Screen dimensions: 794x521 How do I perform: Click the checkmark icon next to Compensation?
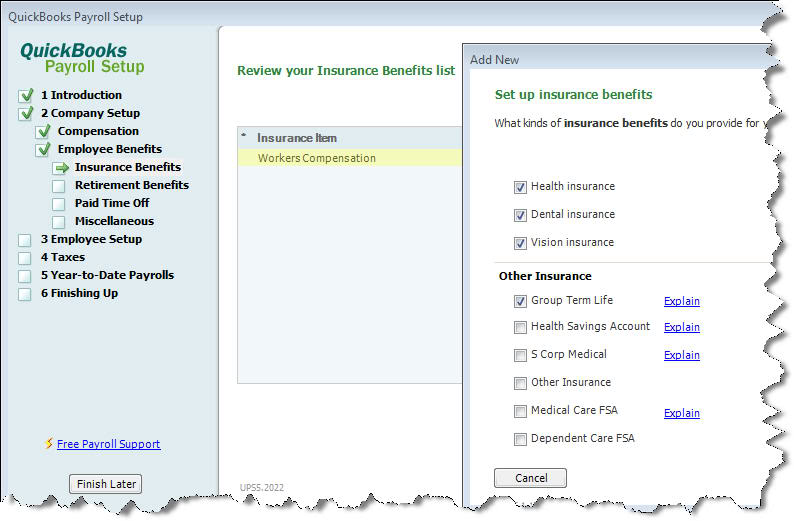tap(43, 131)
